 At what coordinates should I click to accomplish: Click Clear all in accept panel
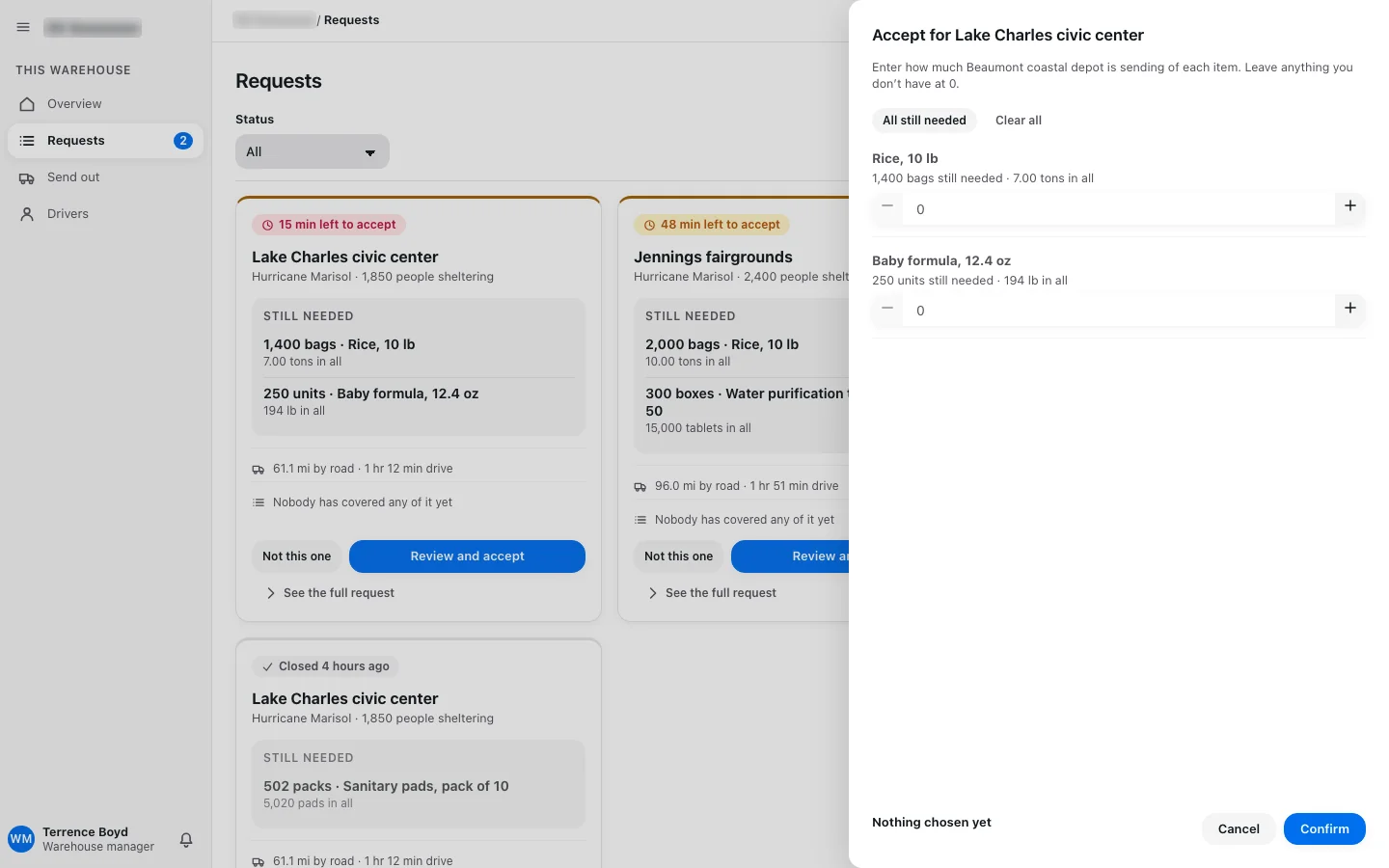1019,121
